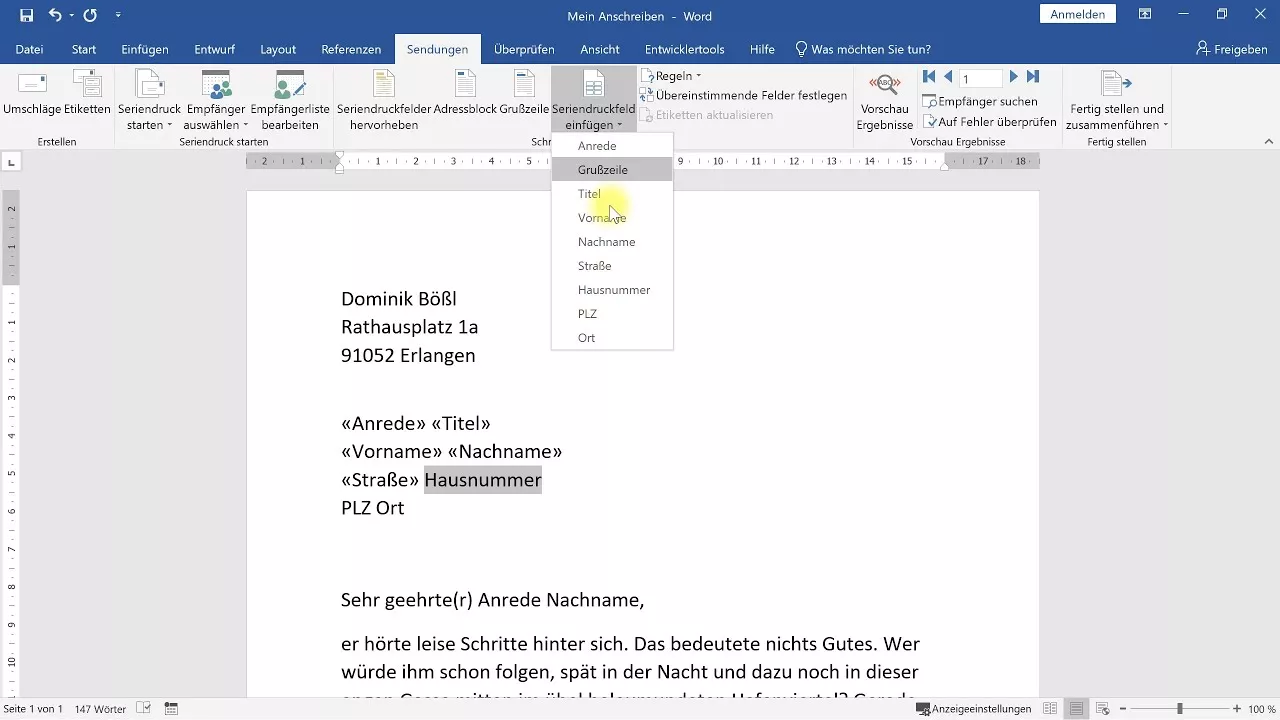
Task: Click the Freigeben button
Action: pos(1231,48)
